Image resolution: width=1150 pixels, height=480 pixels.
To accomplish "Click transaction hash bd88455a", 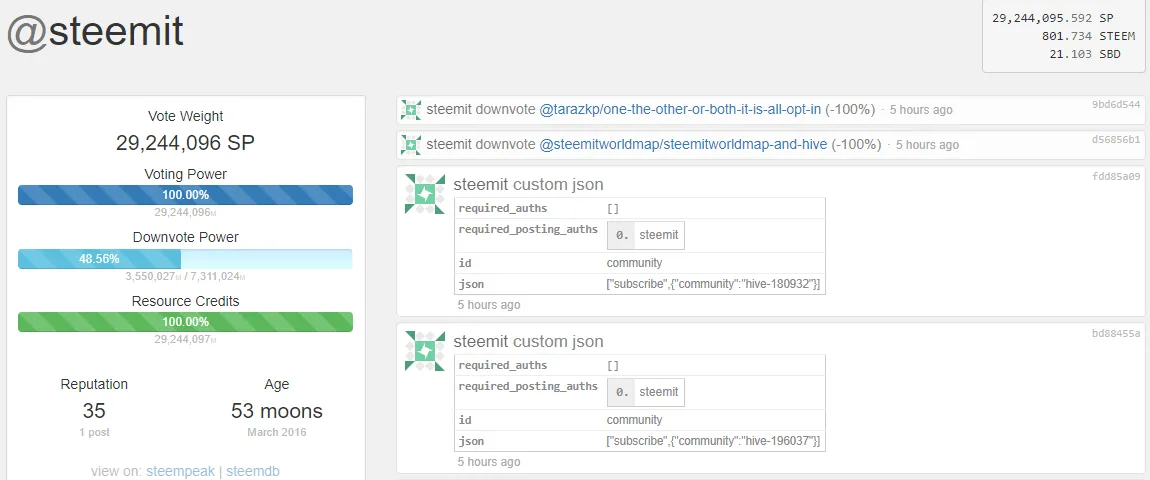I will [1116, 333].
